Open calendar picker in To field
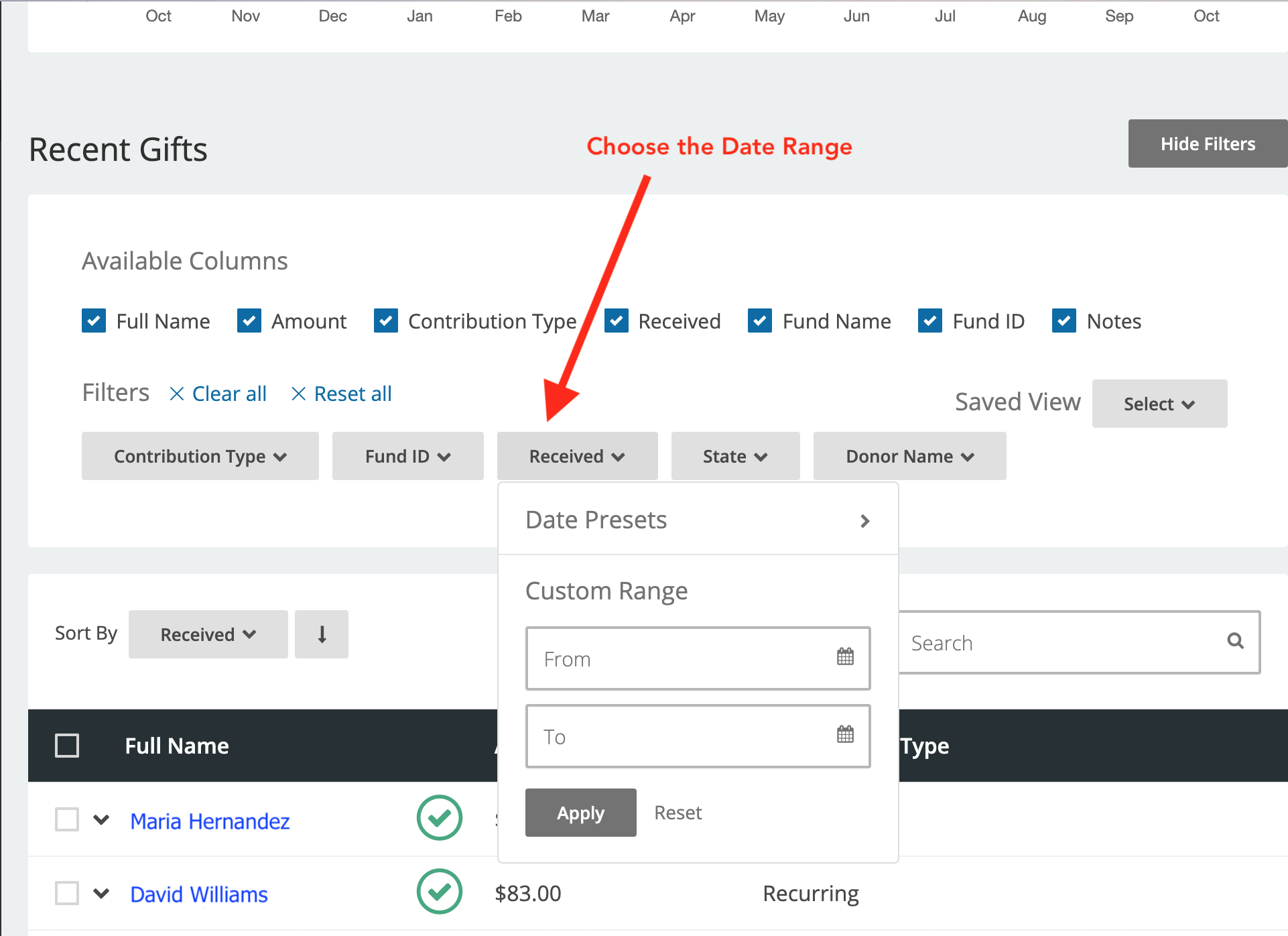 (x=845, y=735)
